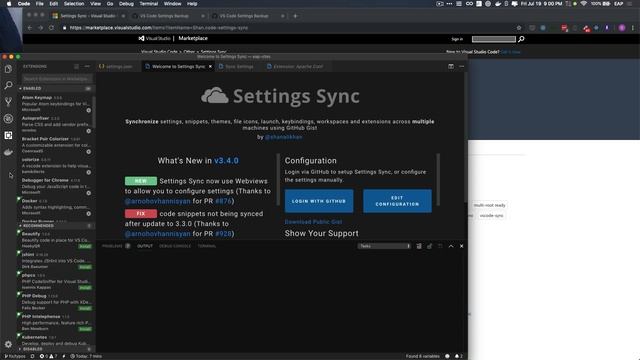
Task: Open Download Public Gist link
Action: point(313,222)
